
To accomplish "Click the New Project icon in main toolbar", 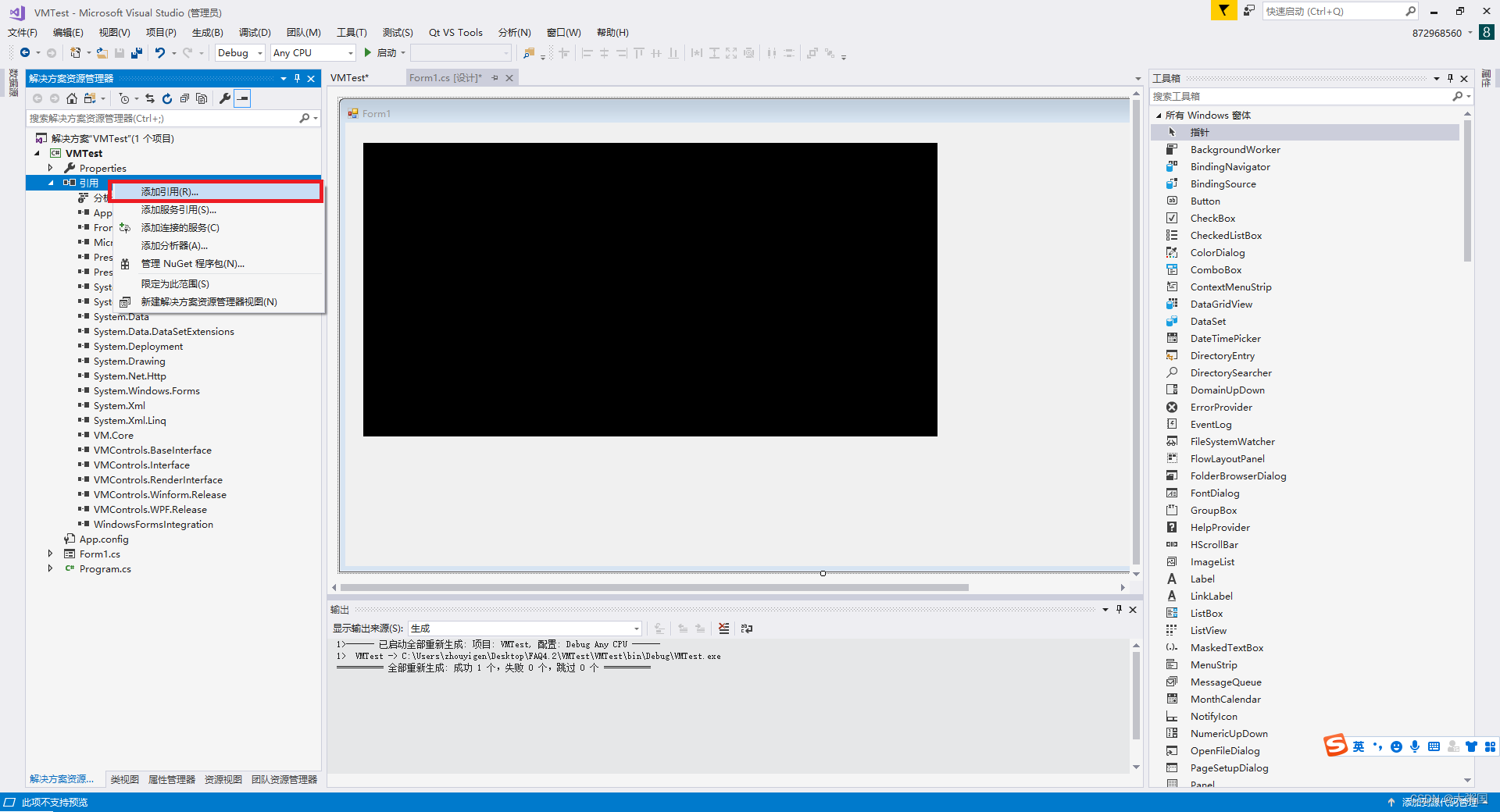I will [x=76, y=53].
